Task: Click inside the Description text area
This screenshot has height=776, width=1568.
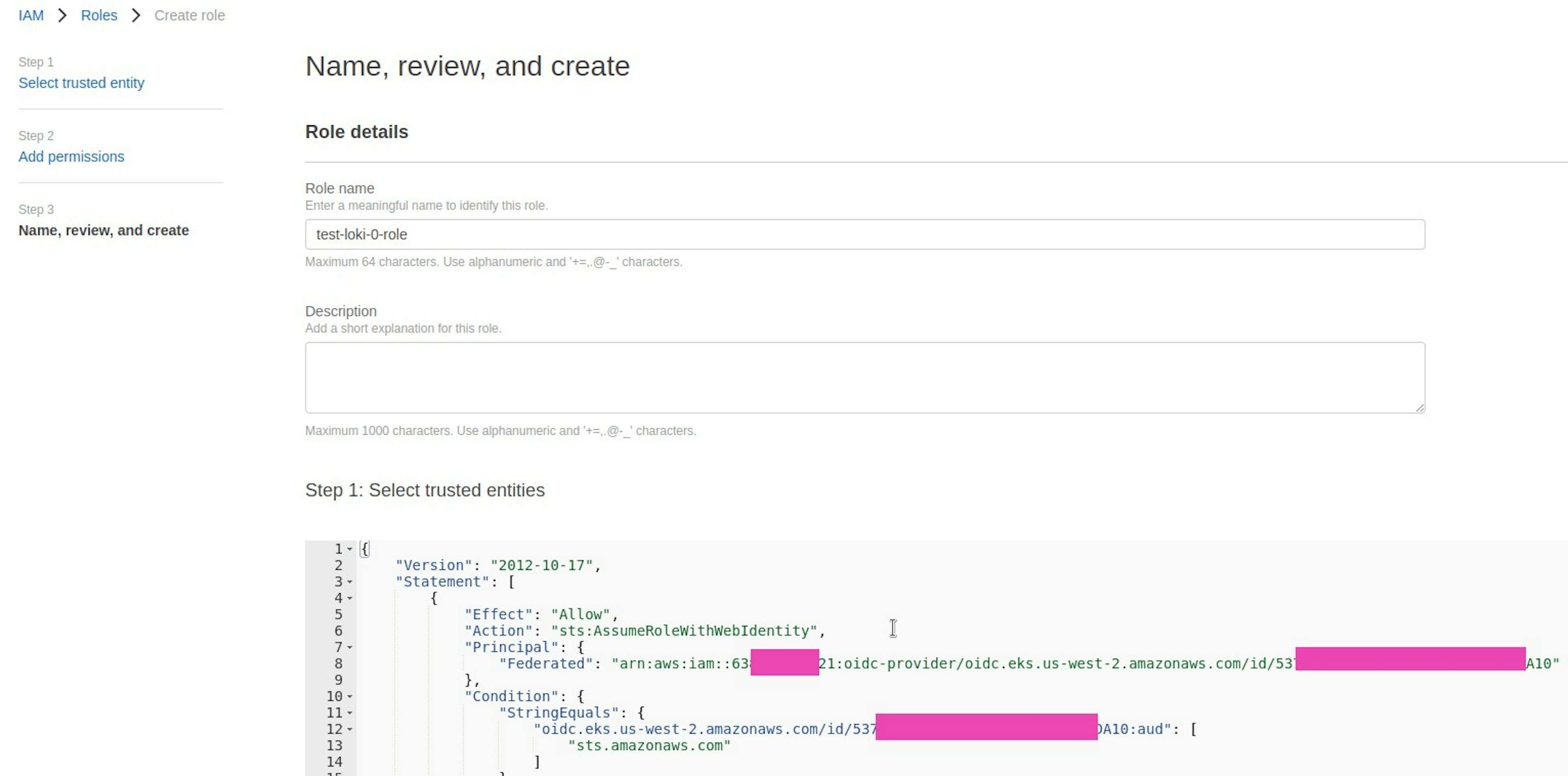Action: click(864, 377)
